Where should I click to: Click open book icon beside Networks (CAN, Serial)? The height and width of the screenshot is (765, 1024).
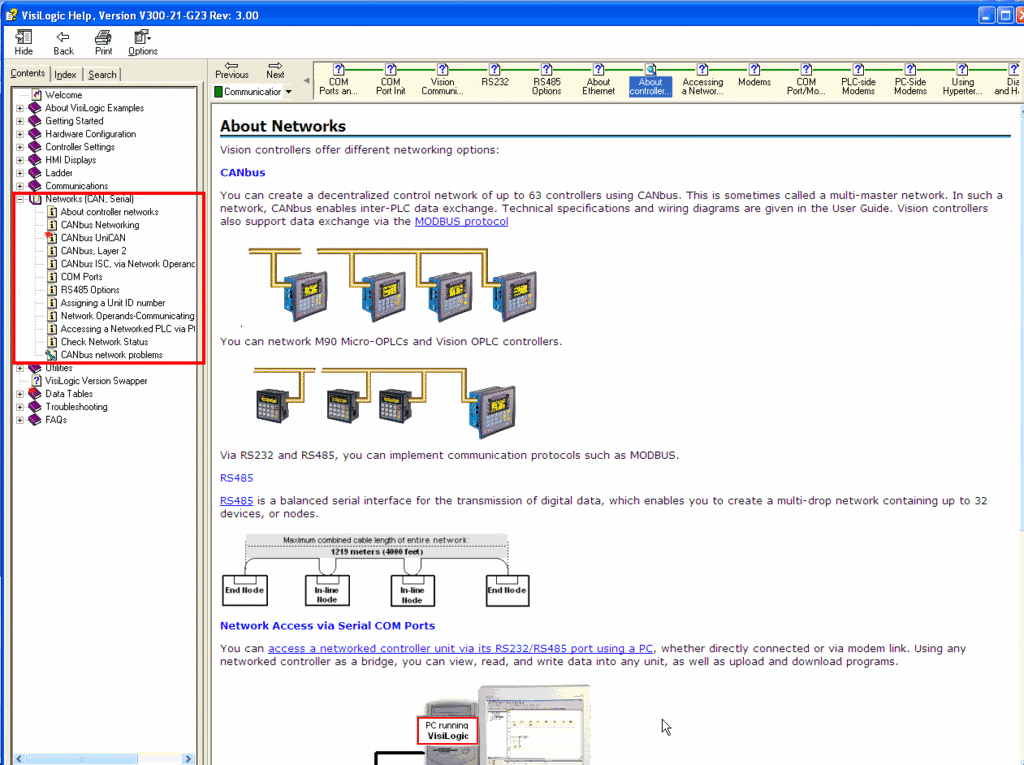point(35,199)
